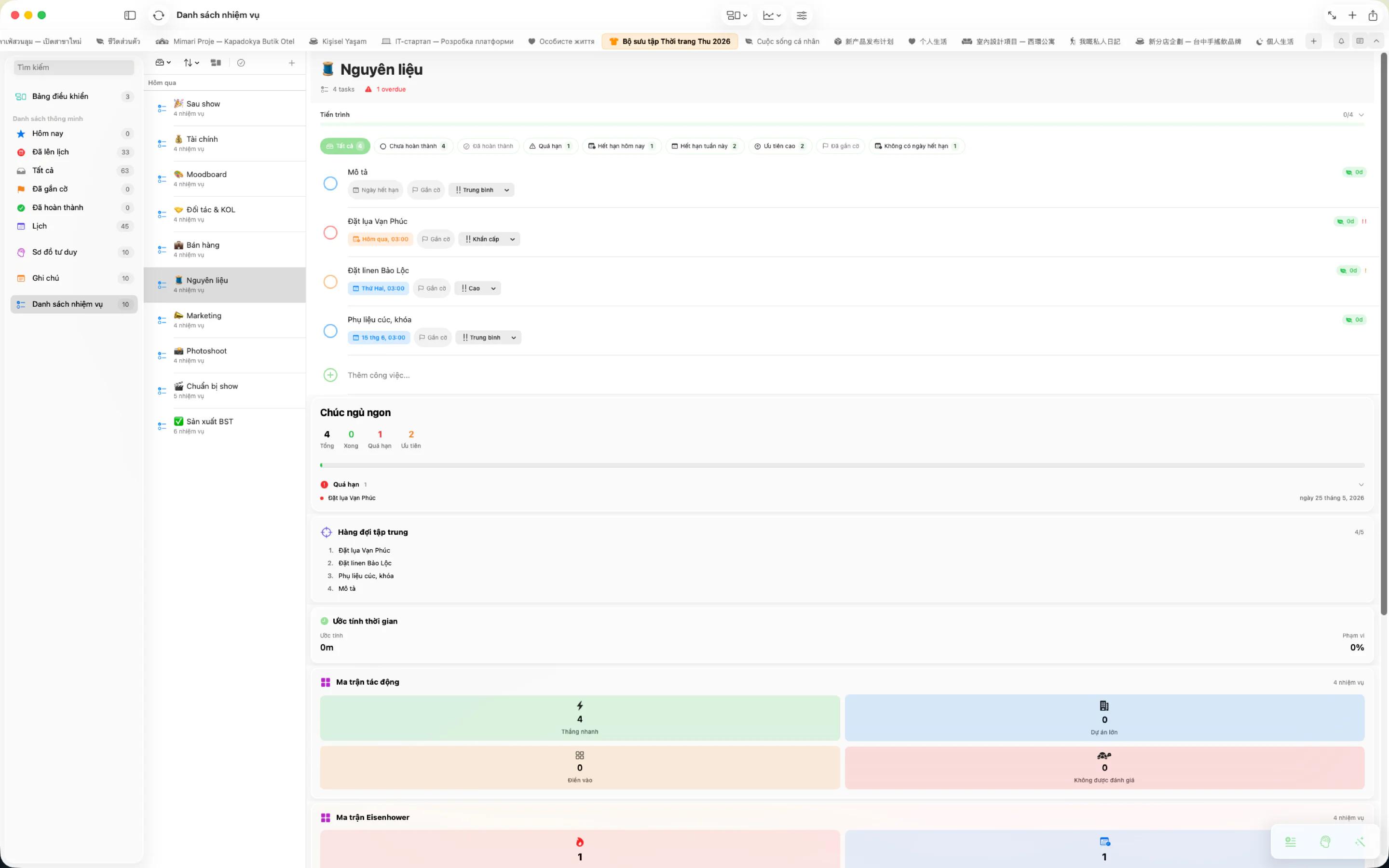Viewport: 1389px width, 868px height.
Task: Add a new task list with plus
Action: 292,63
